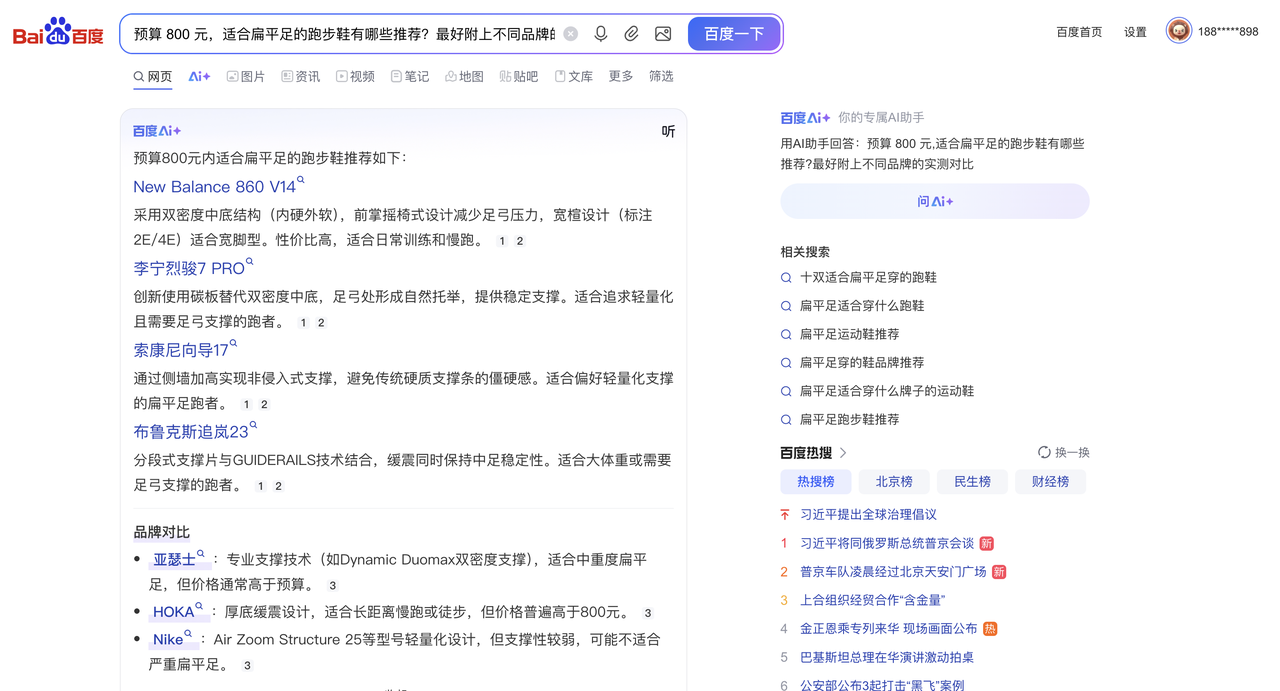Open 巴基斯坦总理在华演讲激动拍桌 headline
Screen dimensions: 1280x691
886,657
